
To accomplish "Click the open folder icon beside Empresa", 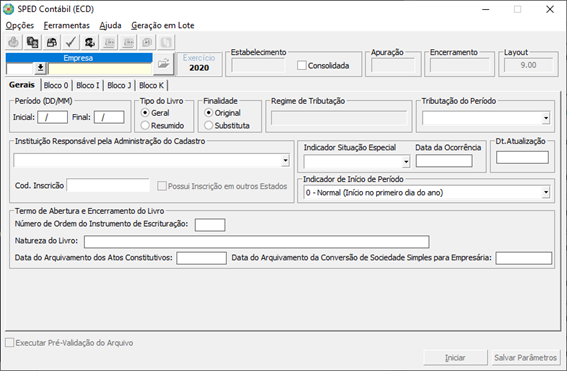I will point(164,64).
